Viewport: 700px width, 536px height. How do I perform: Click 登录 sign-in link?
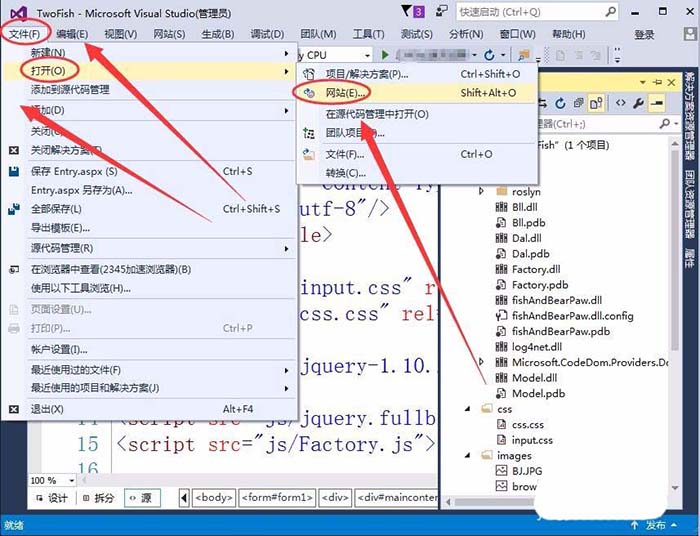coord(644,34)
